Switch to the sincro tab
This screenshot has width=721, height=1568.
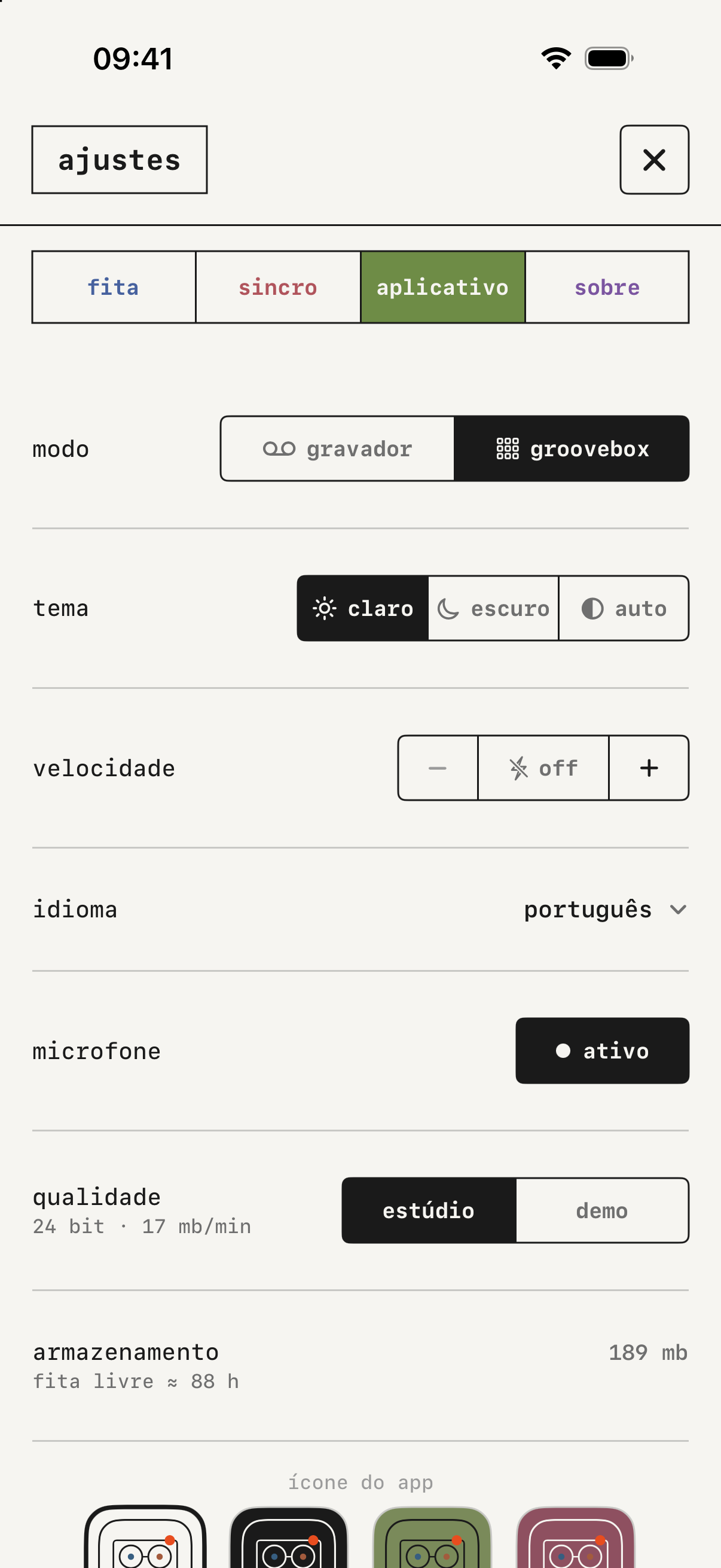coord(278,286)
